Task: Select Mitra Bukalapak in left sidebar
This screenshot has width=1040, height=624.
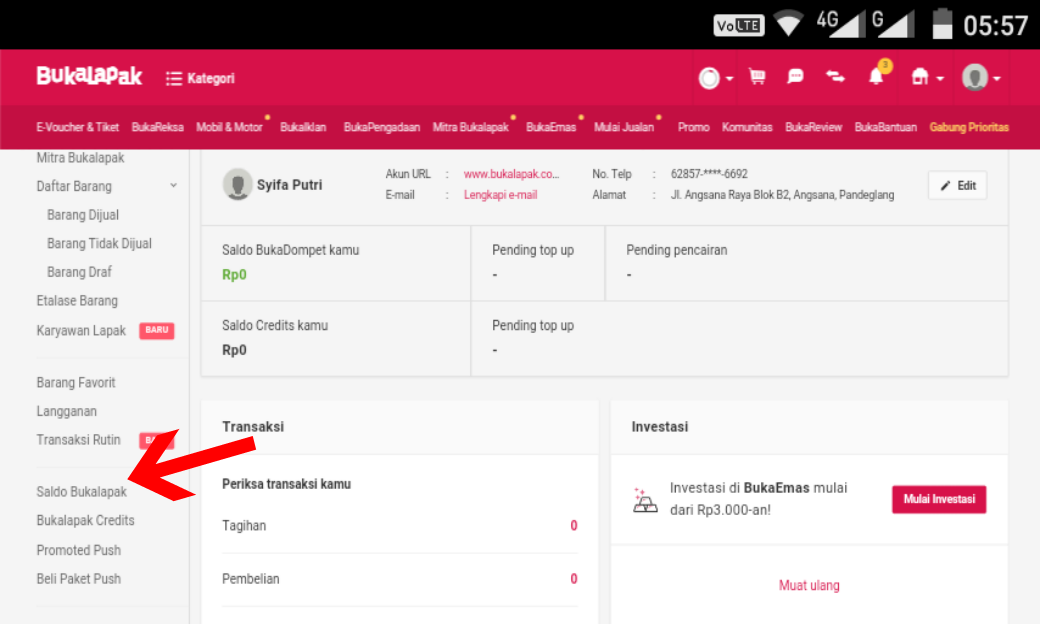Action: (80, 158)
